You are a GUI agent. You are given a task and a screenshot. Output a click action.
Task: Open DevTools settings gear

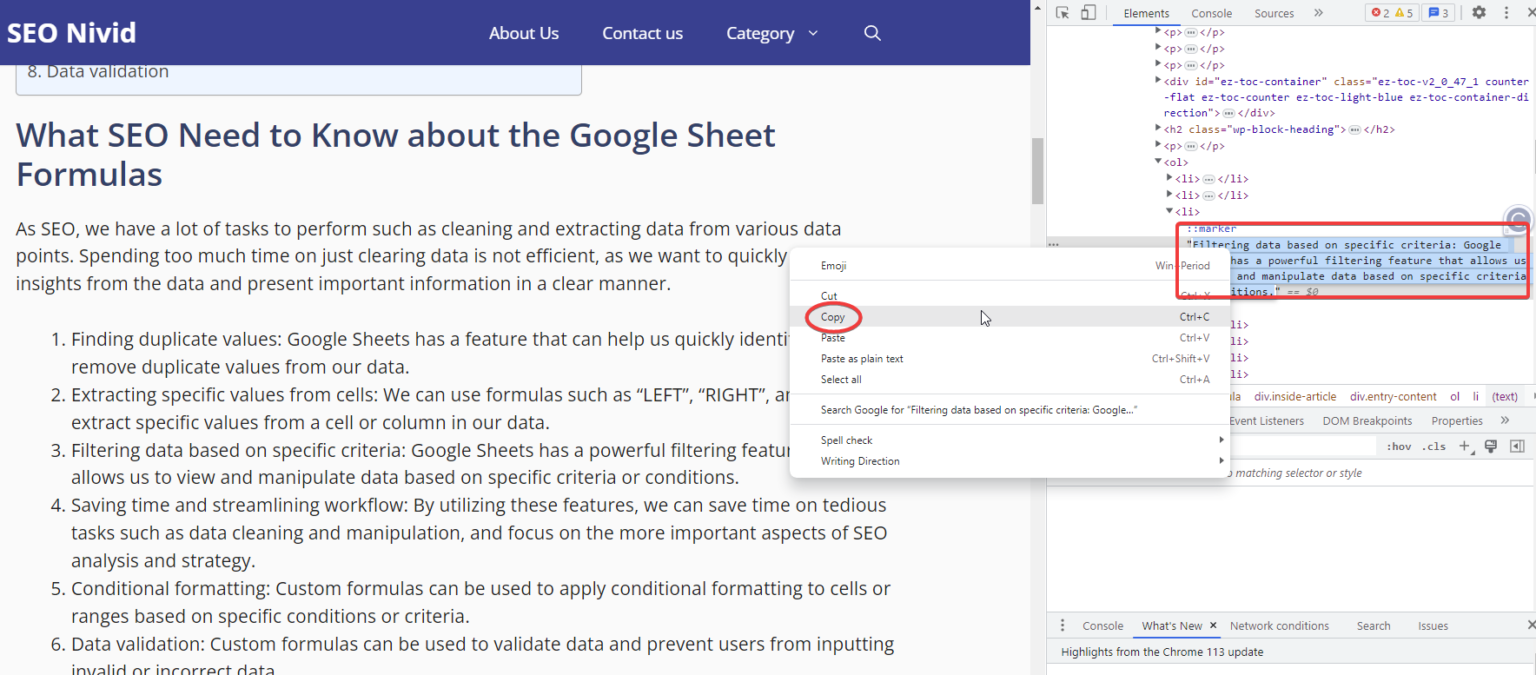coord(1481,12)
